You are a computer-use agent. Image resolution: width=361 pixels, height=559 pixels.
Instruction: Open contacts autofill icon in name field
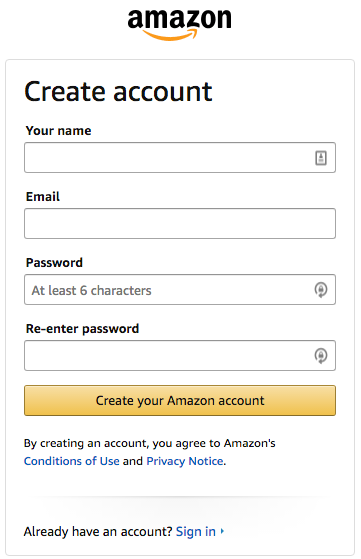321,158
